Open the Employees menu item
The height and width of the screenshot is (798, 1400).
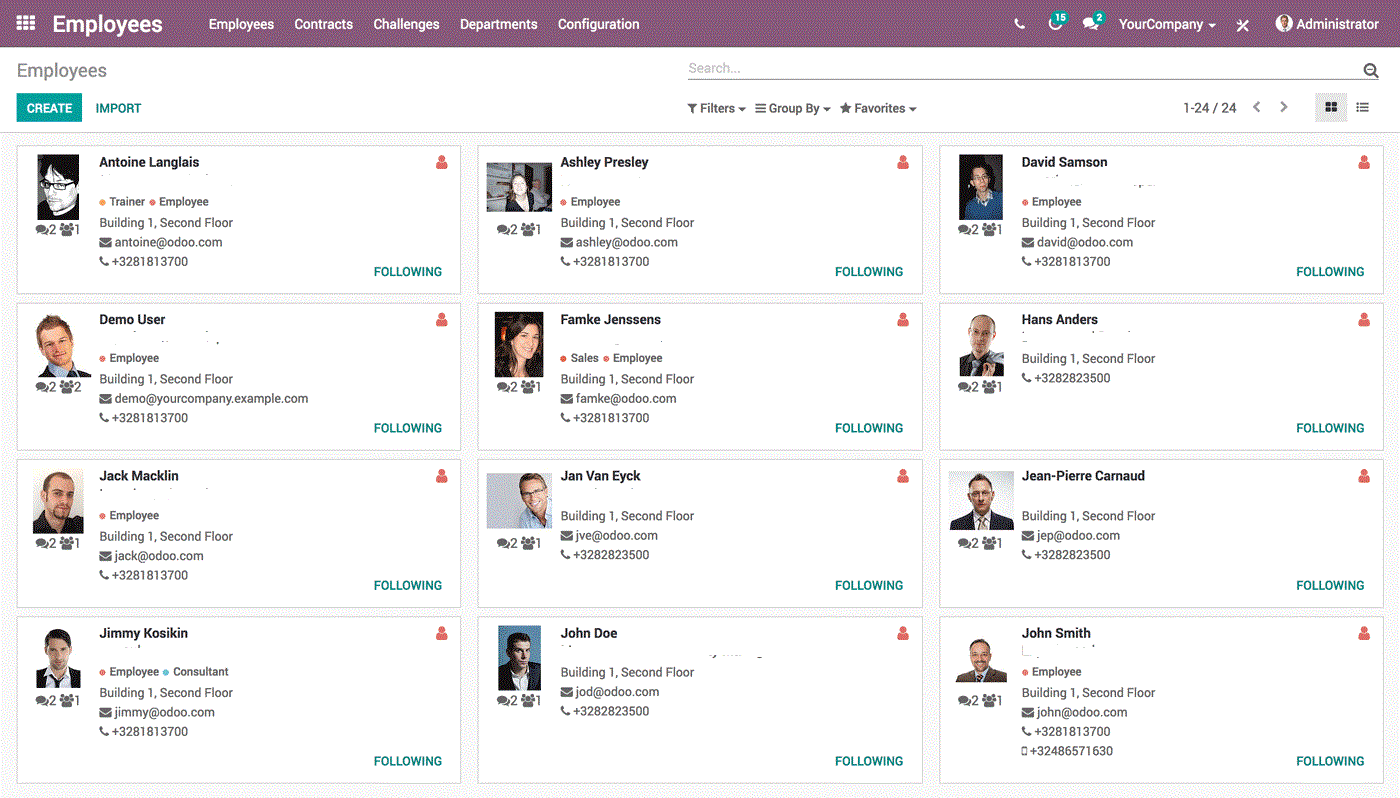click(x=241, y=24)
